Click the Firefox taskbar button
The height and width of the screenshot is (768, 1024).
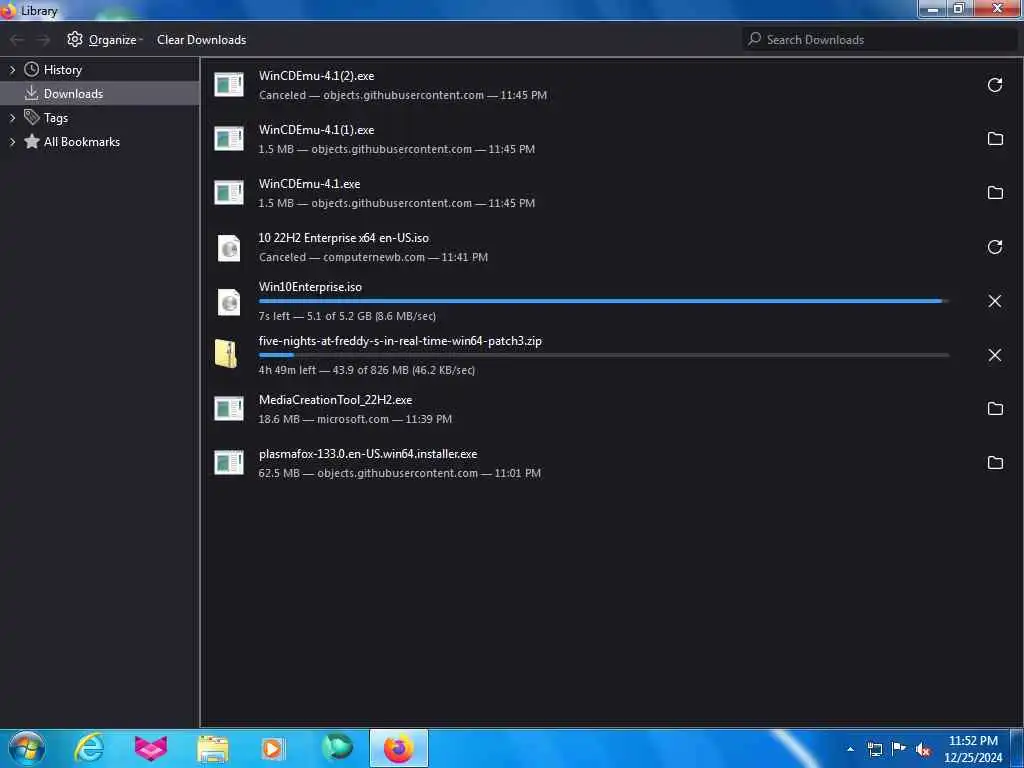coord(398,748)
